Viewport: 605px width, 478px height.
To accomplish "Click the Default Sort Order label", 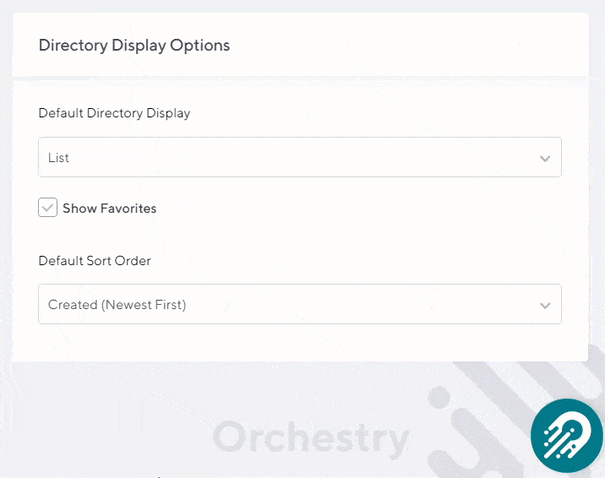I will pyautogui.click(x=94, y=260).
